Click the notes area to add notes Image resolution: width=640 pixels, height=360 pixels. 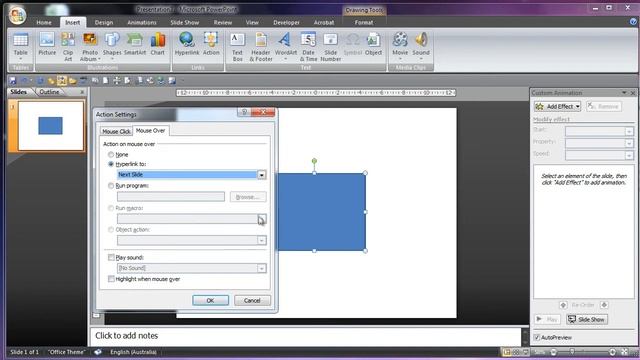click(x=305, y=336)
